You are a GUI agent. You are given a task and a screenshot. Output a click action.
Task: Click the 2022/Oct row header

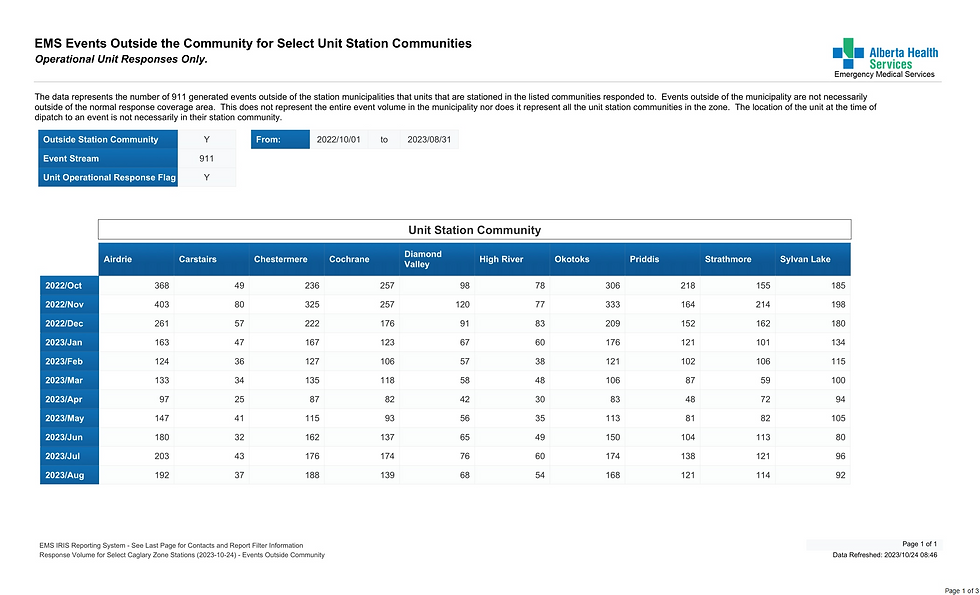click(x=69, y=285)
